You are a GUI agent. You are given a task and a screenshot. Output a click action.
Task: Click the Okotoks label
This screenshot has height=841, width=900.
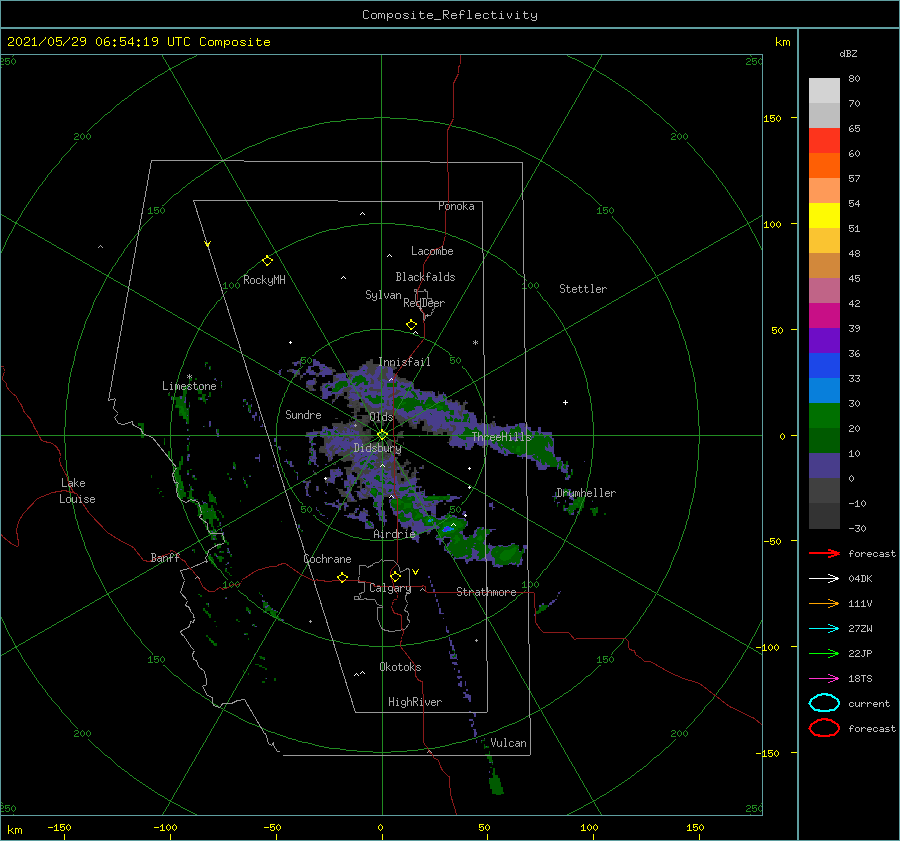(400, 667)
